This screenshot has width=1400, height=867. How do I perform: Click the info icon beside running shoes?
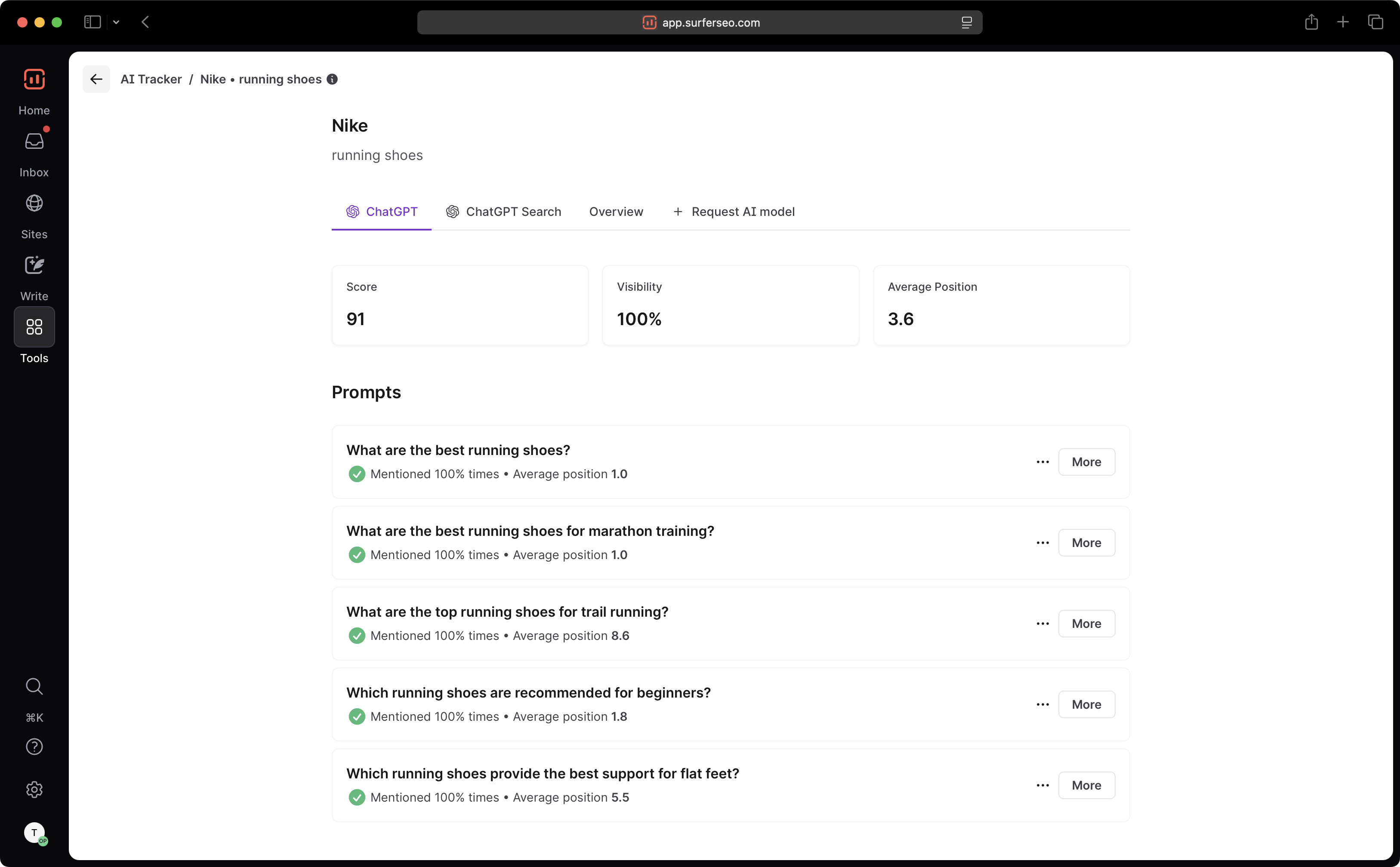click(x=332, y=79)
